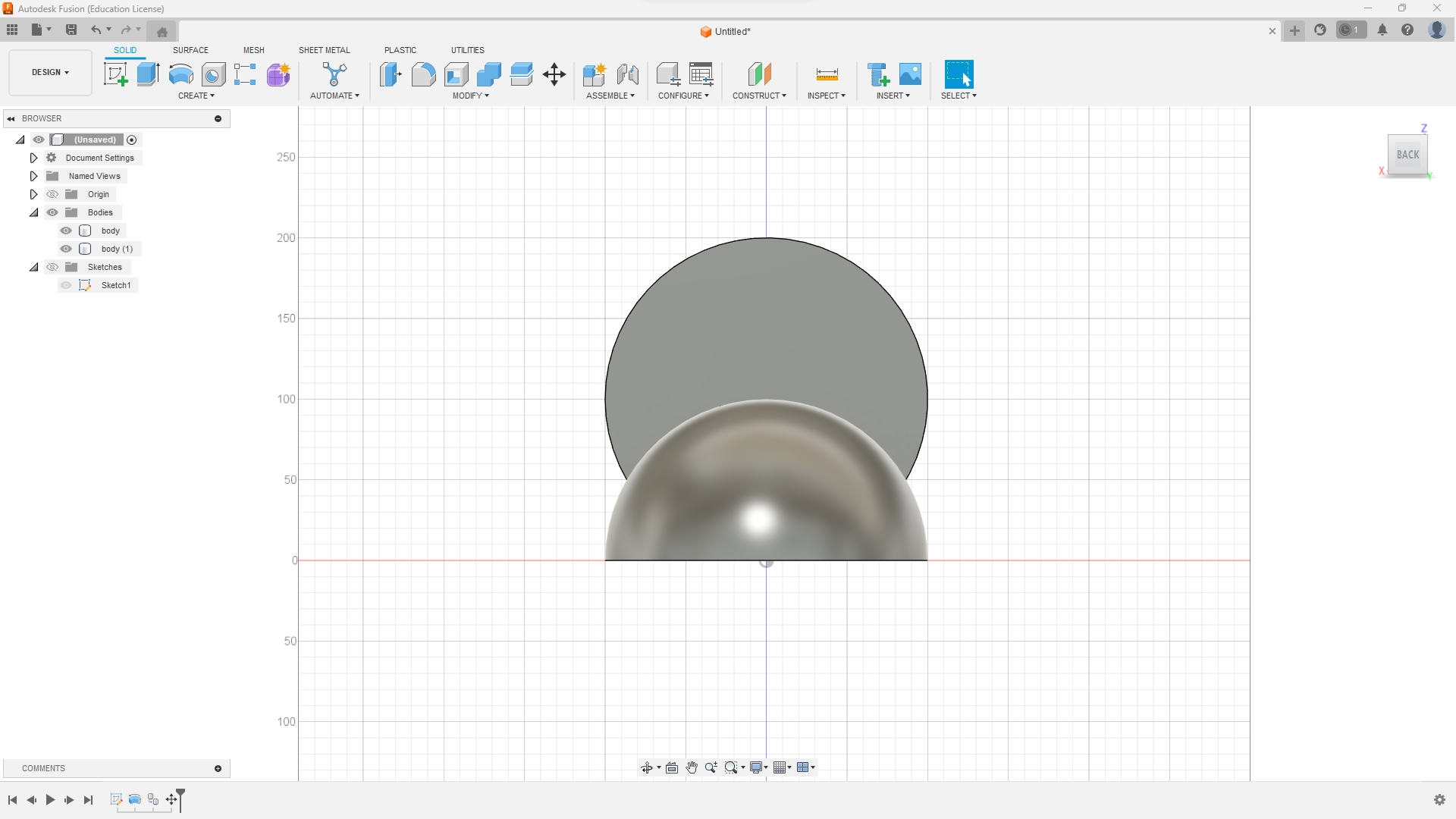Image resolution: width=1456 pixels, height=819 pixels.
Task: Switch to the UTILITIES tab
Action: (468, 50)
